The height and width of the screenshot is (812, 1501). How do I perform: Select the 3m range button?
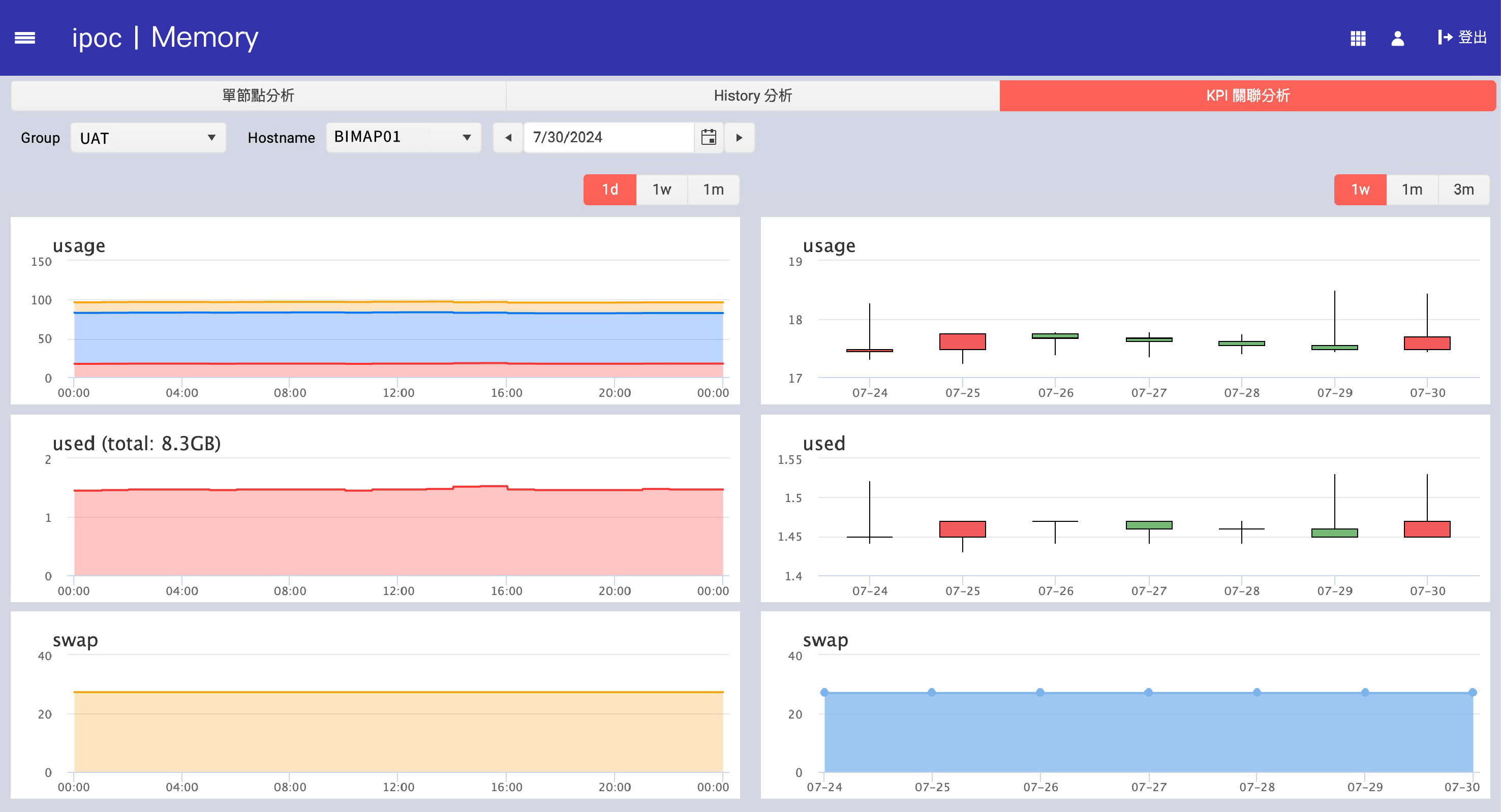(1464, 190)
